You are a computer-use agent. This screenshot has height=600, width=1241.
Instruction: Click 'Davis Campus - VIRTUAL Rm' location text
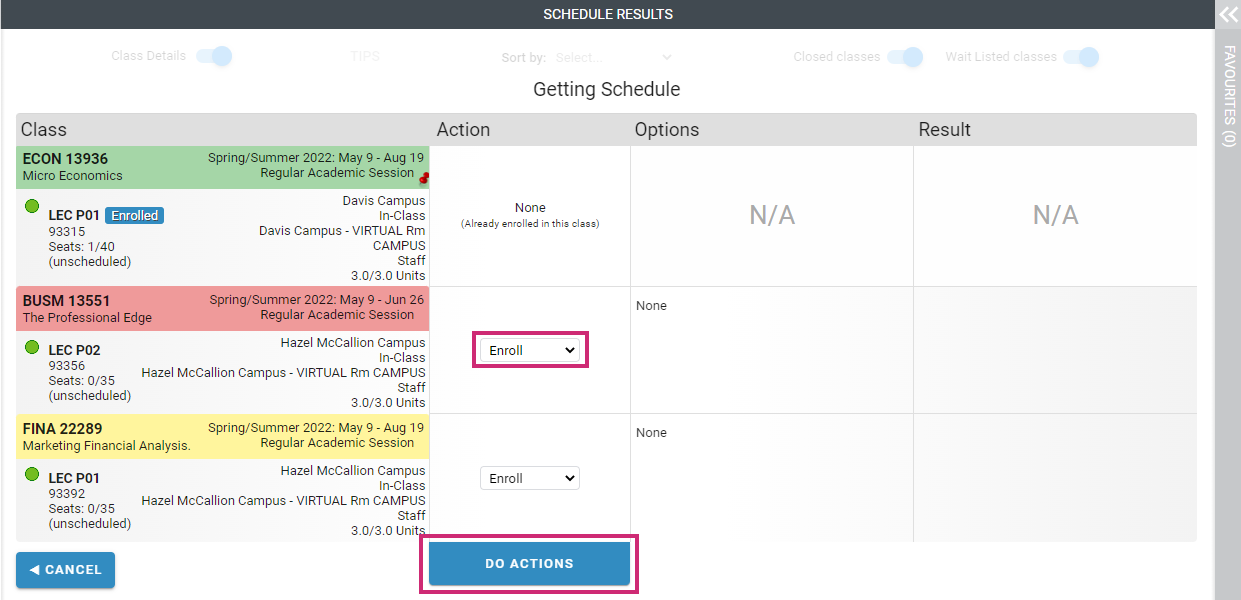[342, 231]
